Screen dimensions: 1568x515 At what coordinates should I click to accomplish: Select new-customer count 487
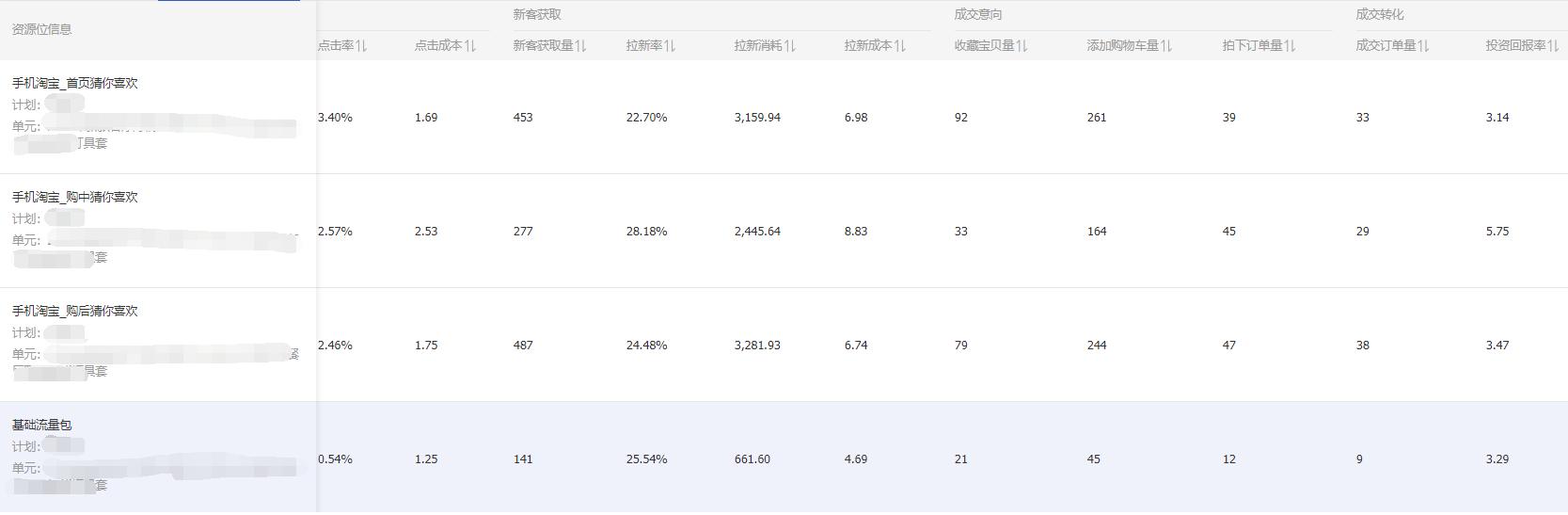click(523, 346)
